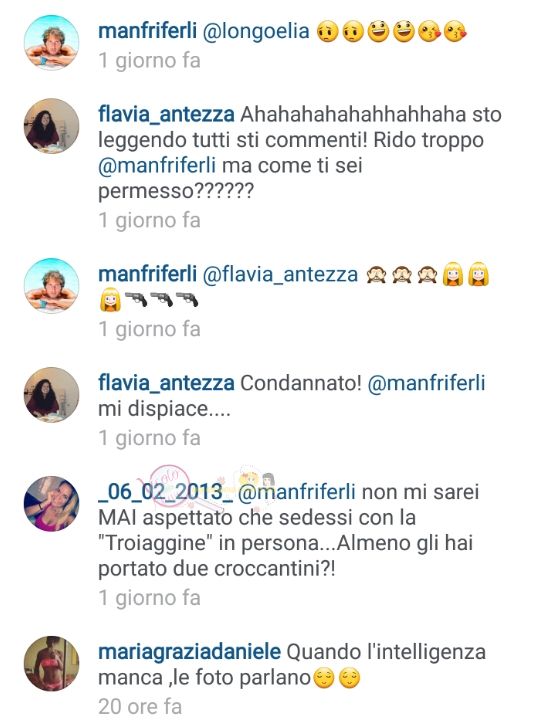This screenshot has height=726, width=553.
Task: Open _06_02_2013_ profile picture
Action: click(x=51, y=504)
